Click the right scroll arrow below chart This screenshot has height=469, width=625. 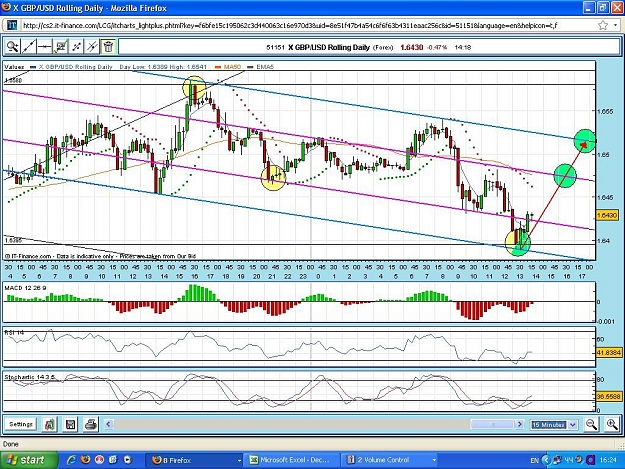519,424
